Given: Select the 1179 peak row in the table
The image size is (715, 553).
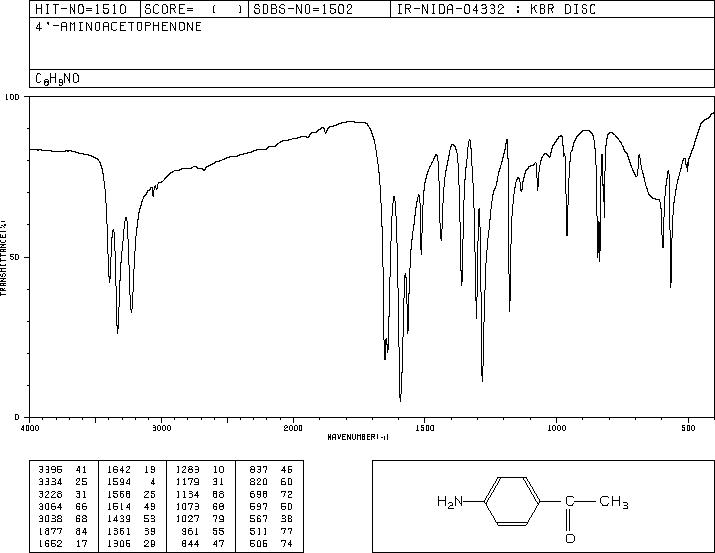Looking at the screenshot, I should pyautogui.click(x=200, y=482).
